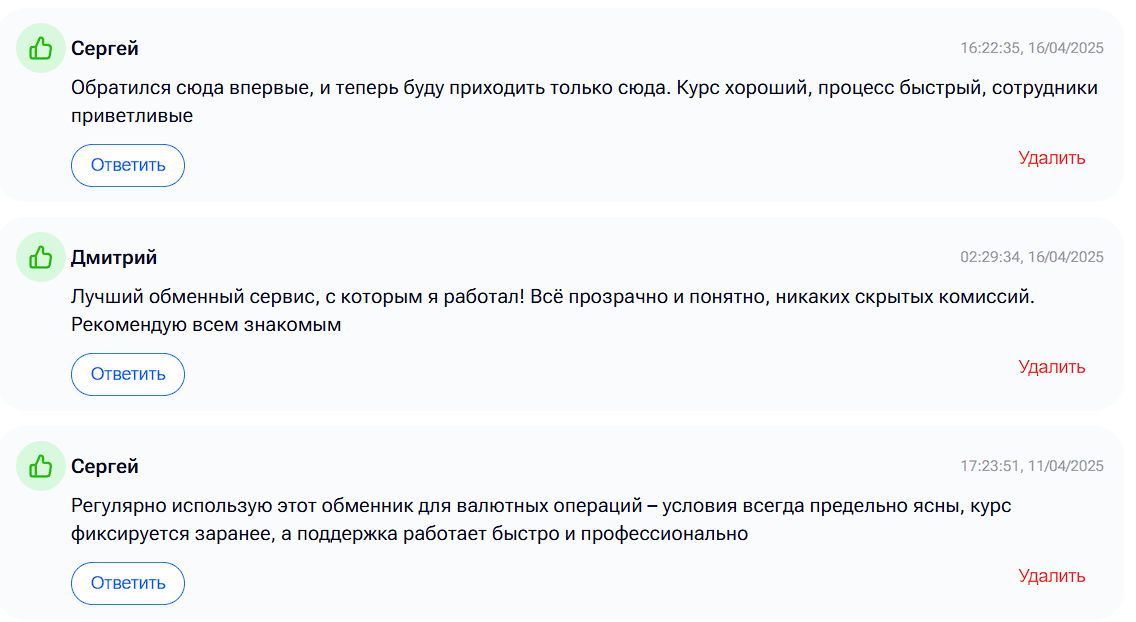Image resolution: width=1136 pixels, height=622 pixels.
Task: Click review text starting with Обратился сюда впервые
Action: [584, 101]
